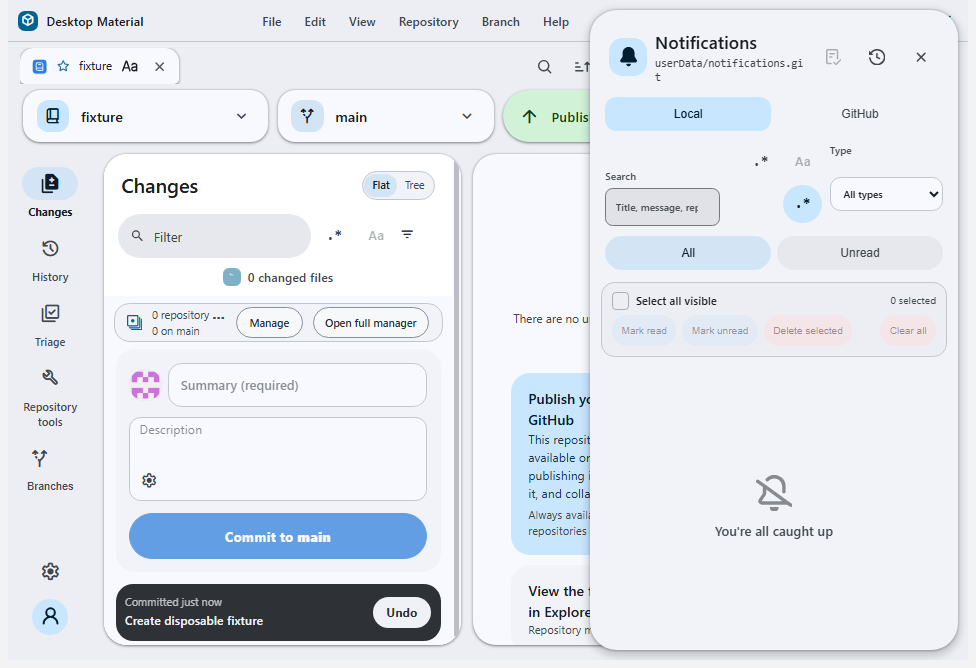Screen dimensions: 976x668
Task: Focus the Summary (required) field
Action: coord(298,385)
